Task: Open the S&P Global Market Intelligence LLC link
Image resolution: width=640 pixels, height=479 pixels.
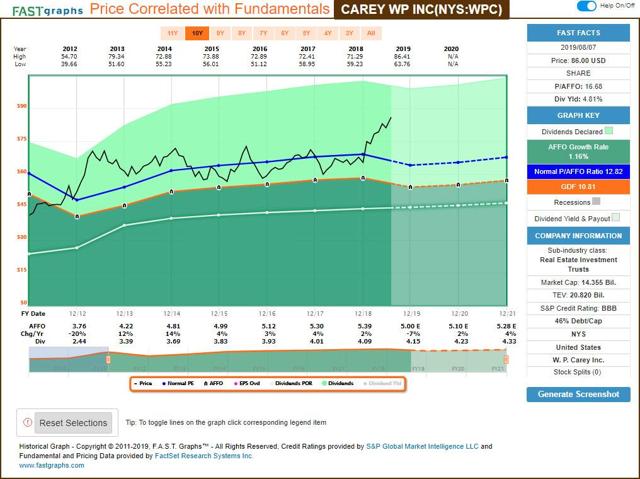Action: coord(422,446)
